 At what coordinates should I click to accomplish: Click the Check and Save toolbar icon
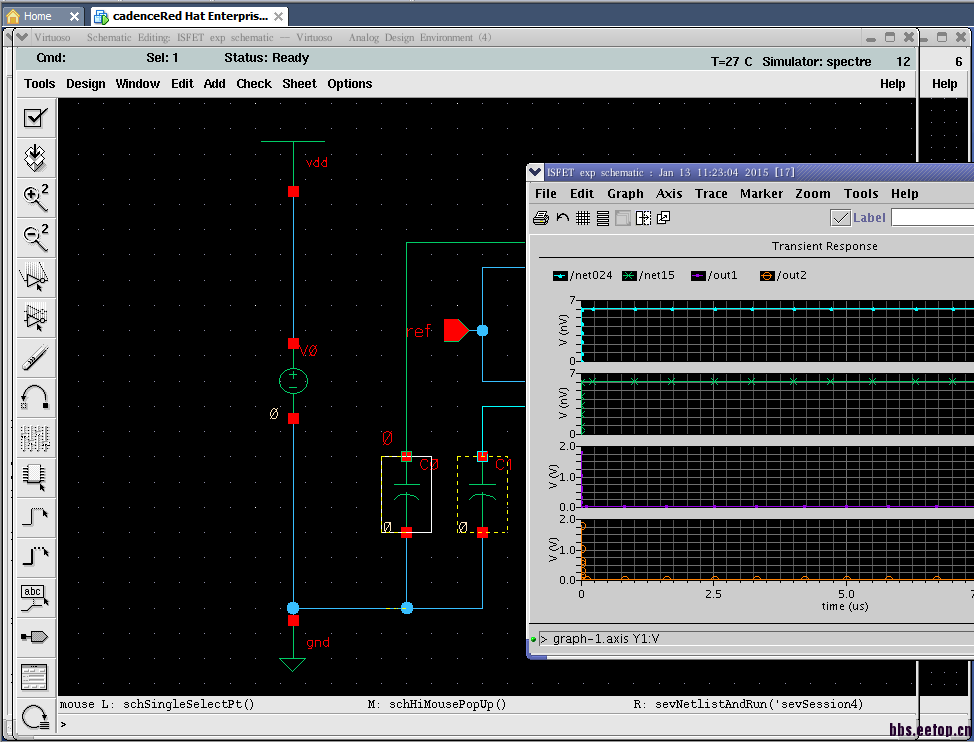[36, 118]
